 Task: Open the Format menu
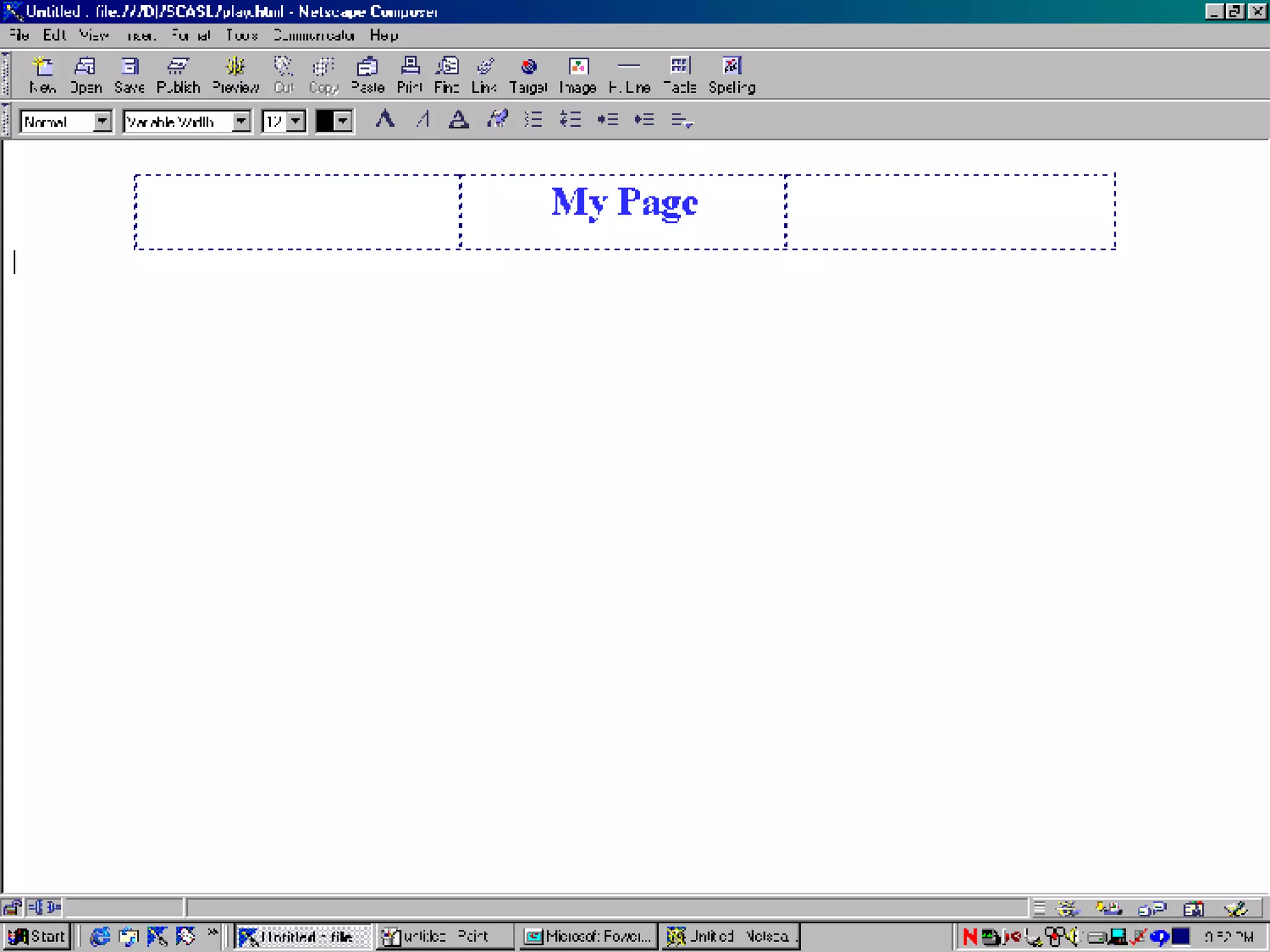(x=191, y=35)
